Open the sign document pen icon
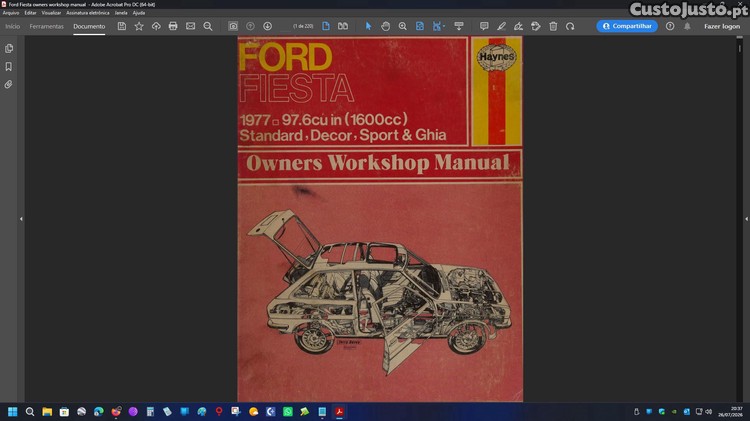 pos(518,26)
